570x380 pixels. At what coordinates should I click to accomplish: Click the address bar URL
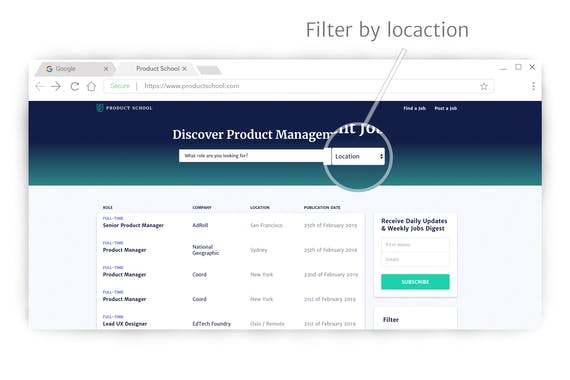pos(192,86)
